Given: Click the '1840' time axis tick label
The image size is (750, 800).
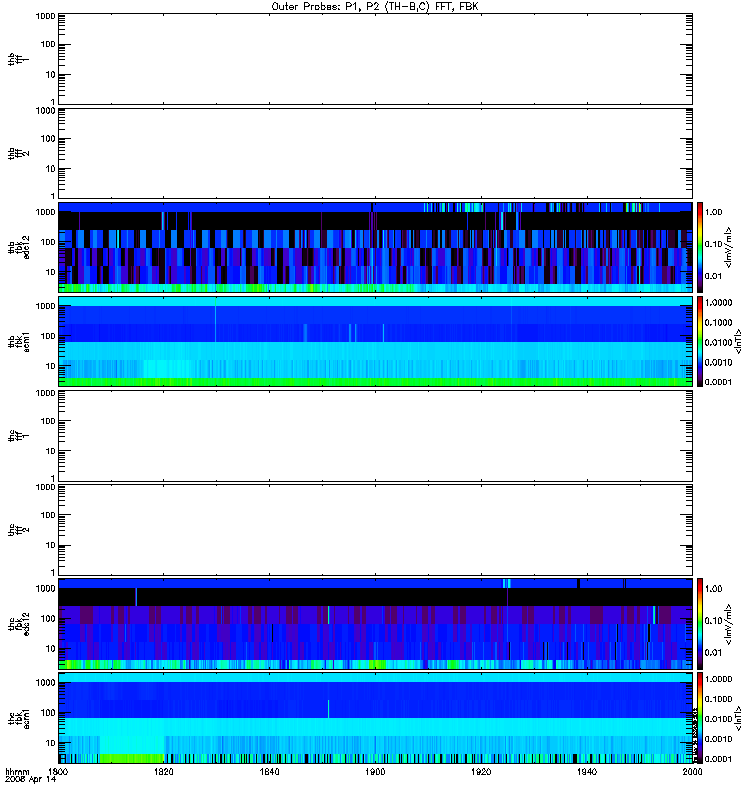Looking at the screenshot, I should (x=269, y=771).
